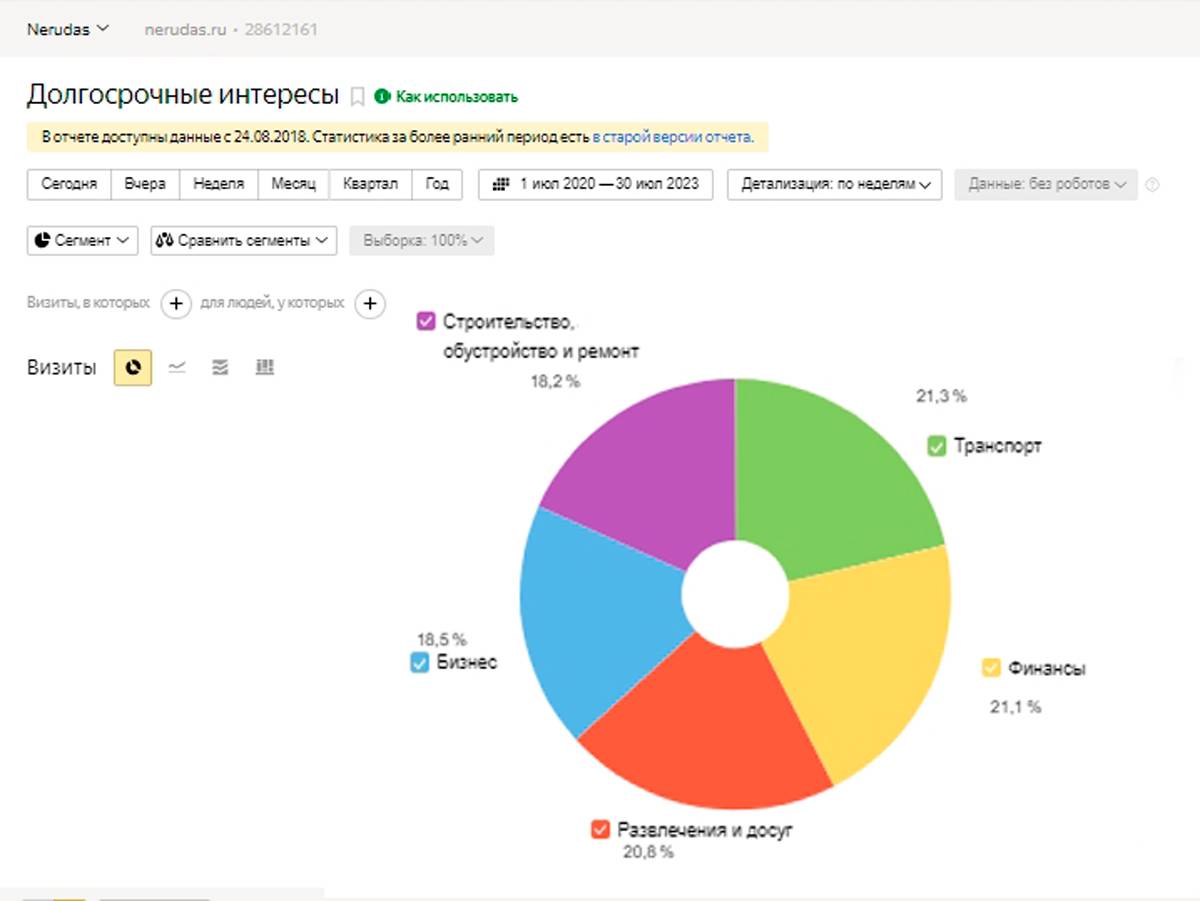The image size is (1200, 901).
Task: Click plus button after 'для людей, у которых'
Action: pos(370,303)
